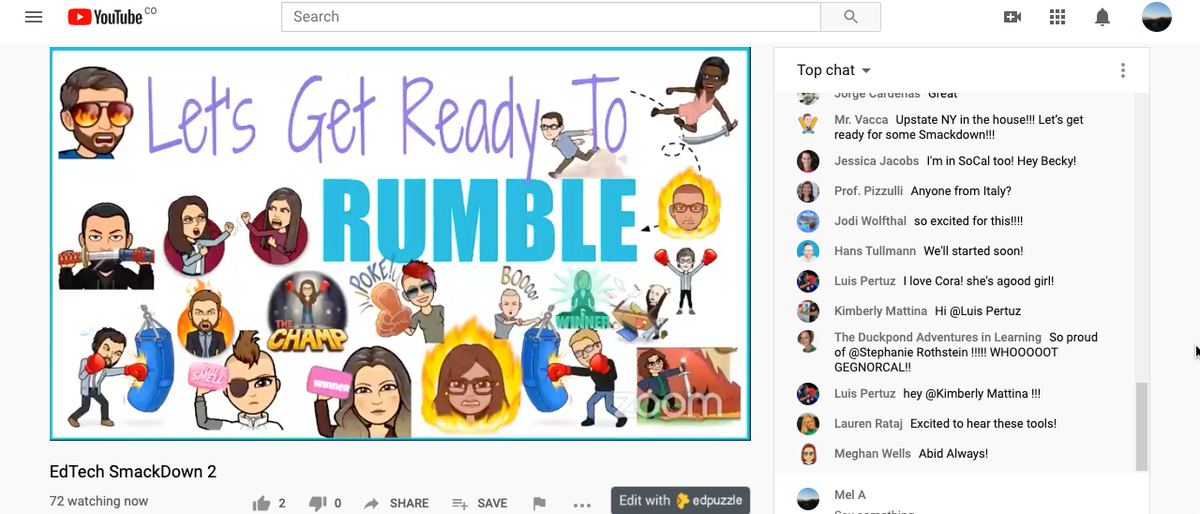Click Meghan Wells' chat avatar

click(808, 454)
